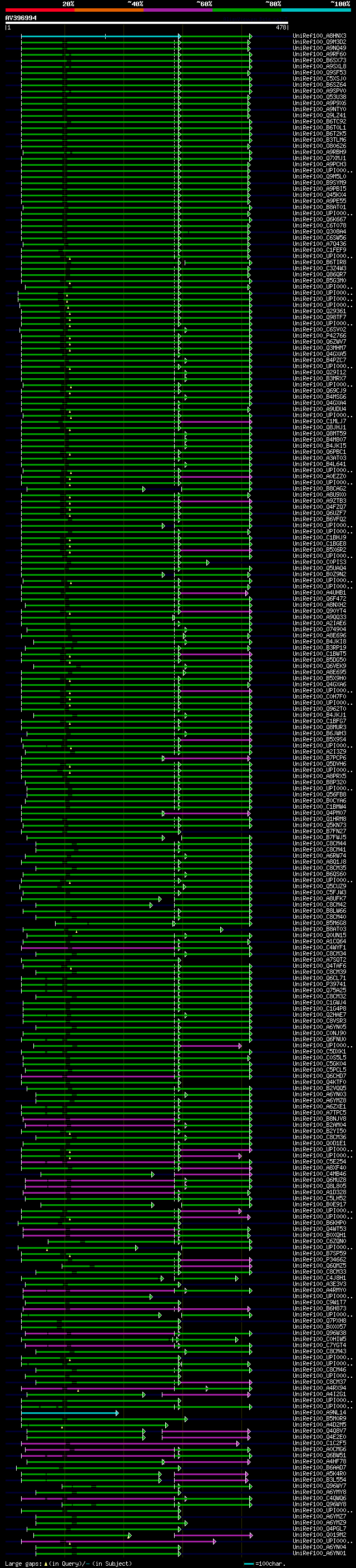Open hit UniRef100_A9SXL8
This screenshot has height=1568, width=356.
coord(319,66)
